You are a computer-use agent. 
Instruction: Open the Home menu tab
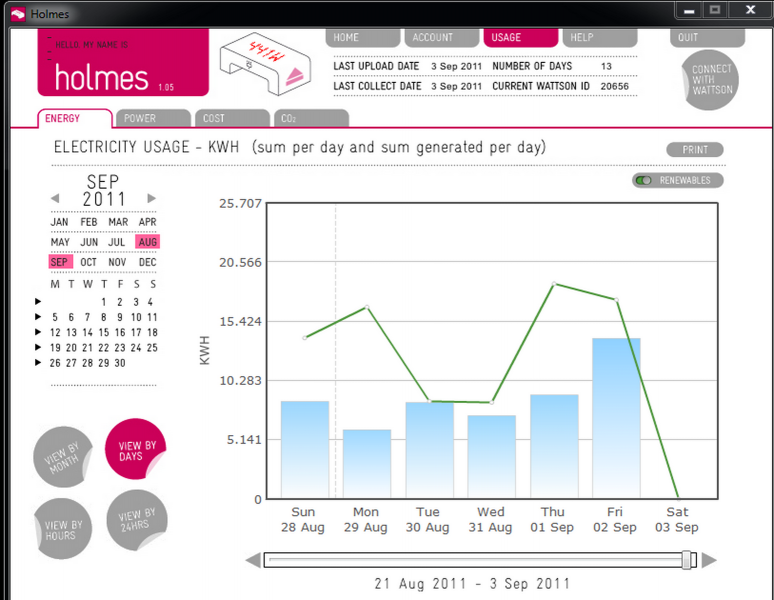tap(362, 38)
